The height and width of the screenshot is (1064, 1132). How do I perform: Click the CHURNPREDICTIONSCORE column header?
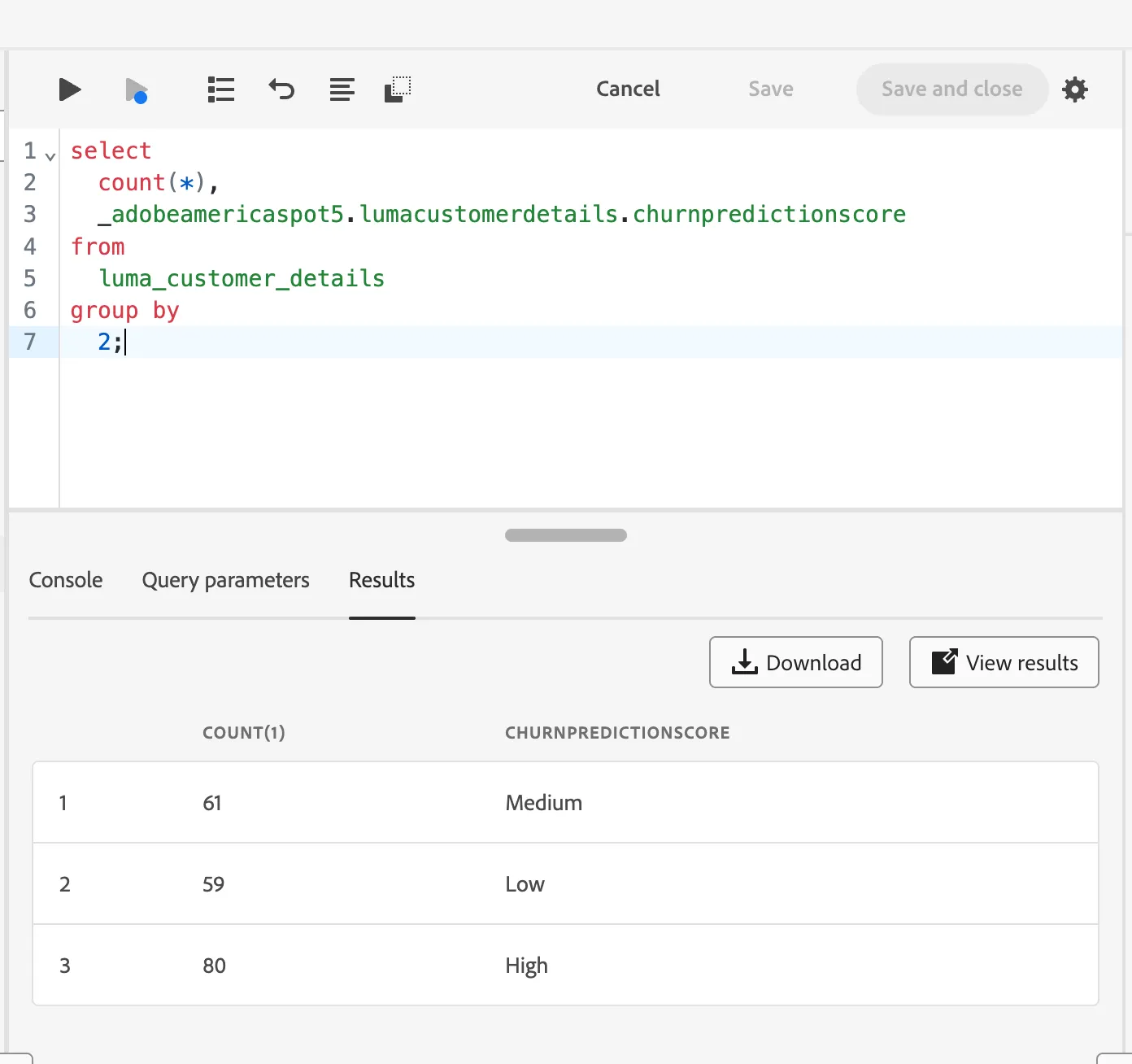617,733
